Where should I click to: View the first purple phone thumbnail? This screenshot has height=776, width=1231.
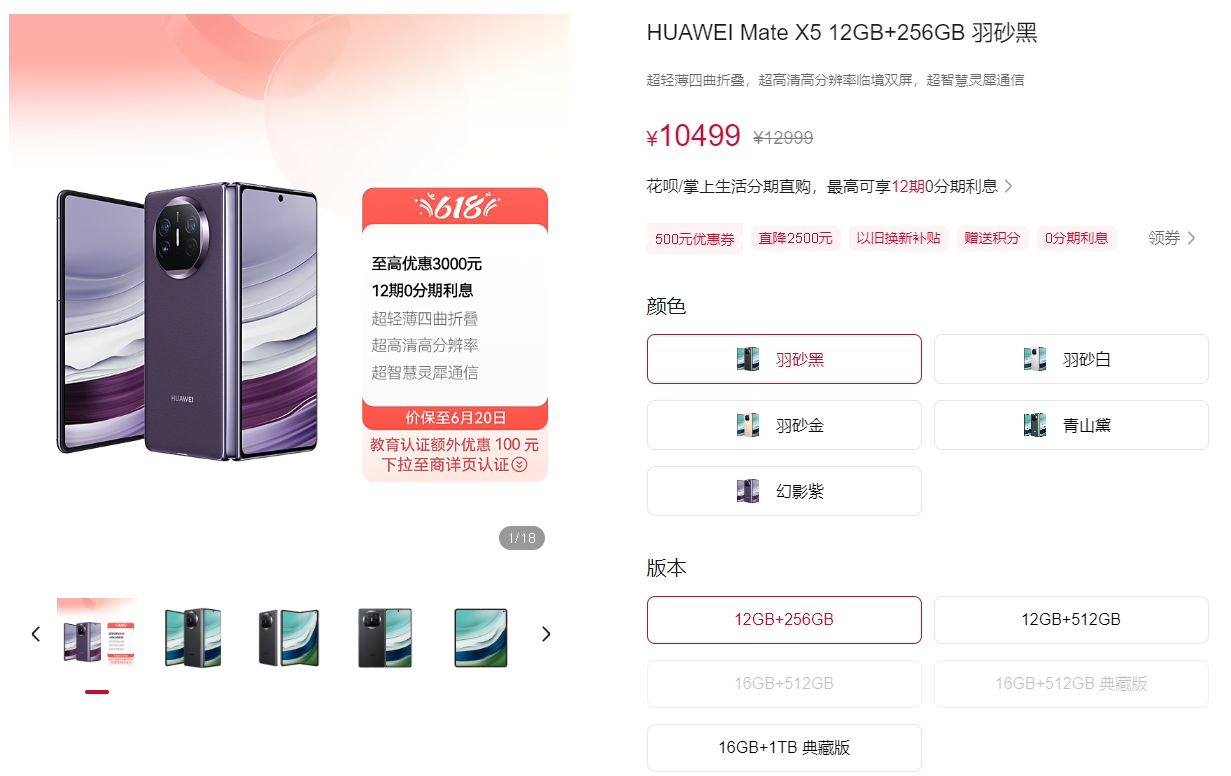click(x=97, y=633)
